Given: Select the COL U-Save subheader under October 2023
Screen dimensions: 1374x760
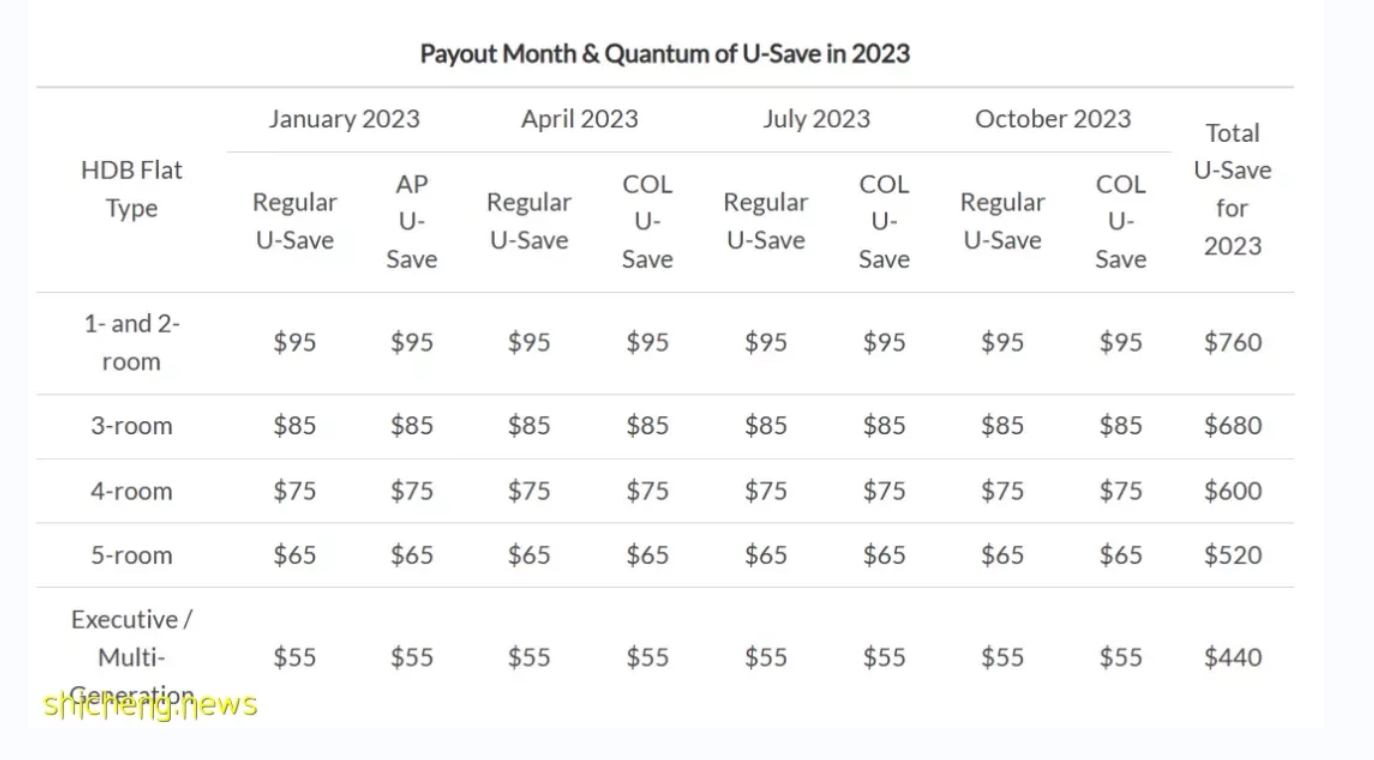Looking at the screenshot, I should click(x=1120, y=221).
